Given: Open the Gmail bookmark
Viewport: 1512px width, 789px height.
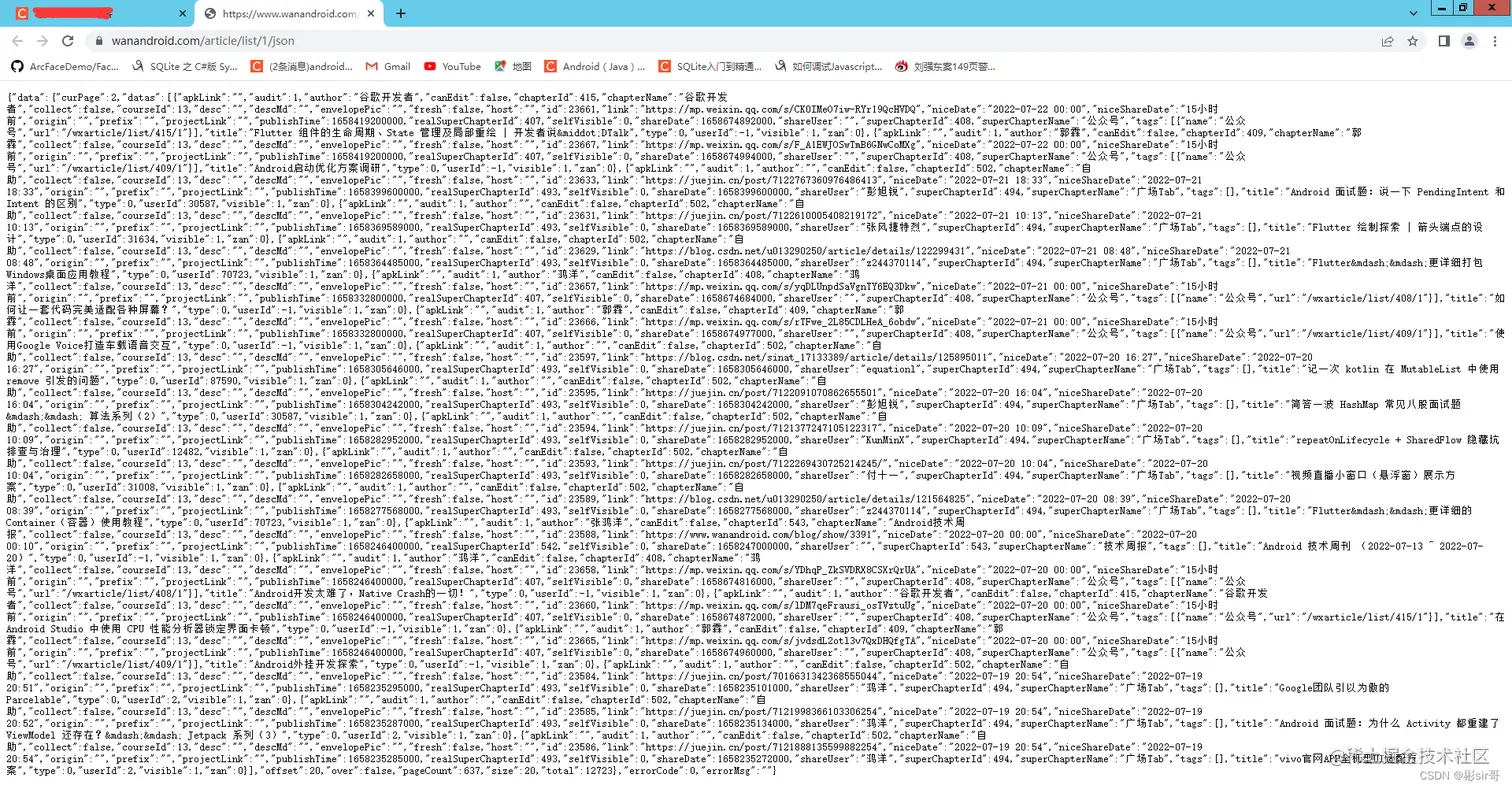Looking at the screenshot, I should click(388, 66).
